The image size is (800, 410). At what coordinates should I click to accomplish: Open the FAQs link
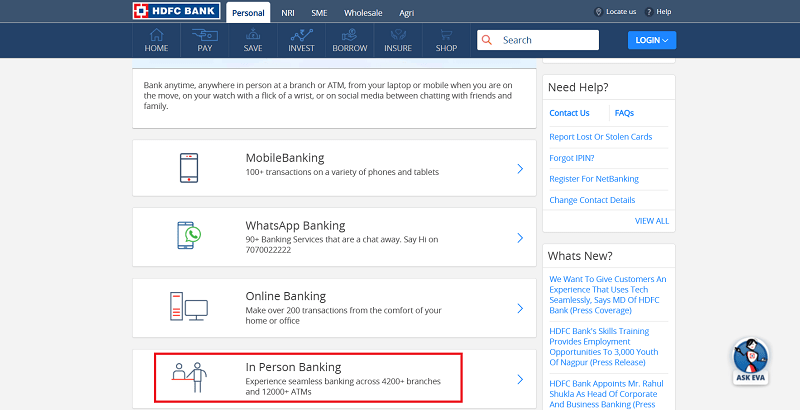pos(624,113)
